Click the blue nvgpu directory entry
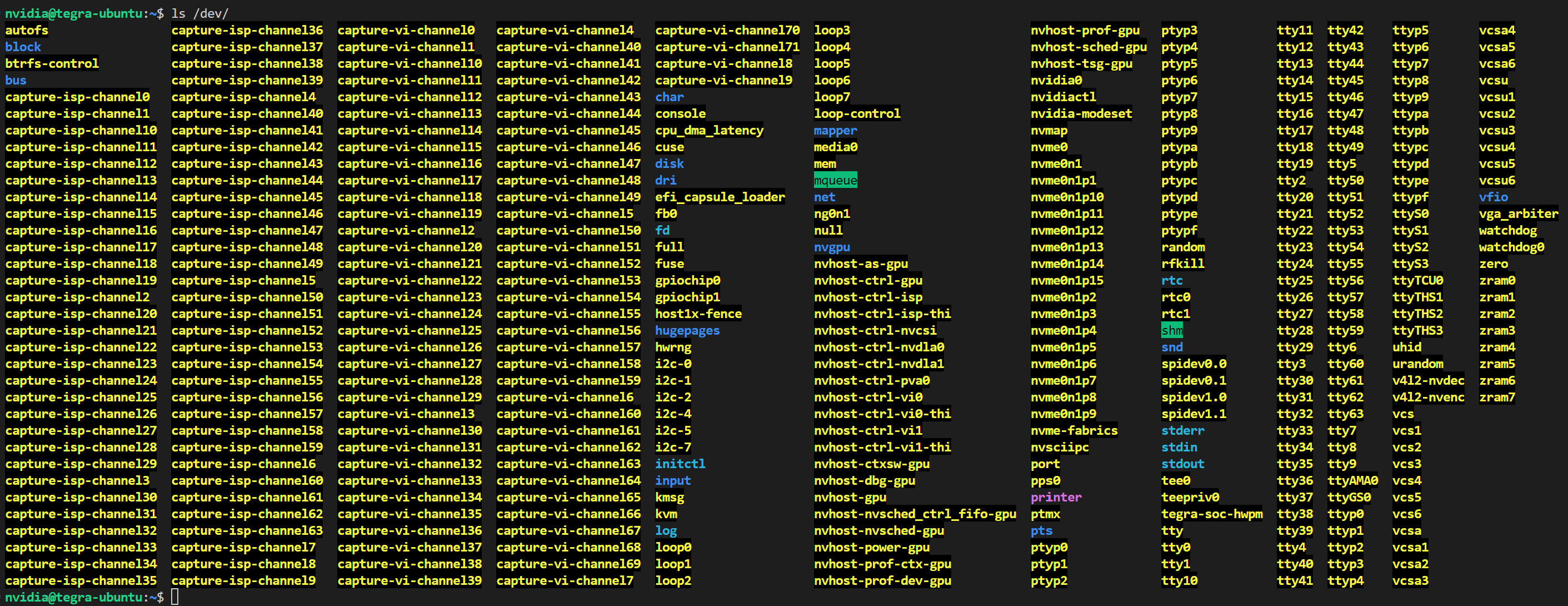 [x=831, y=247]
